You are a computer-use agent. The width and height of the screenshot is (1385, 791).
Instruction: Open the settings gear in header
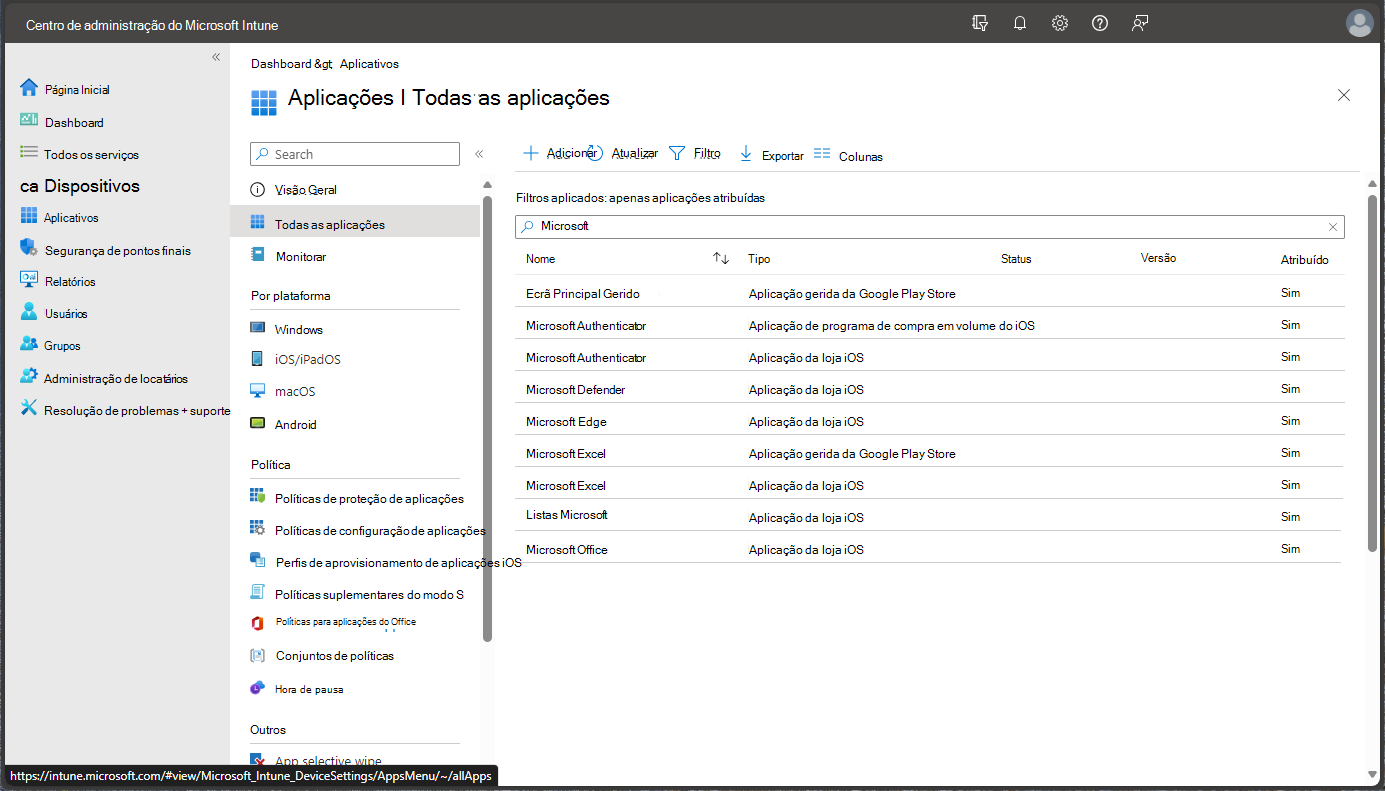tap(1060, 23)
